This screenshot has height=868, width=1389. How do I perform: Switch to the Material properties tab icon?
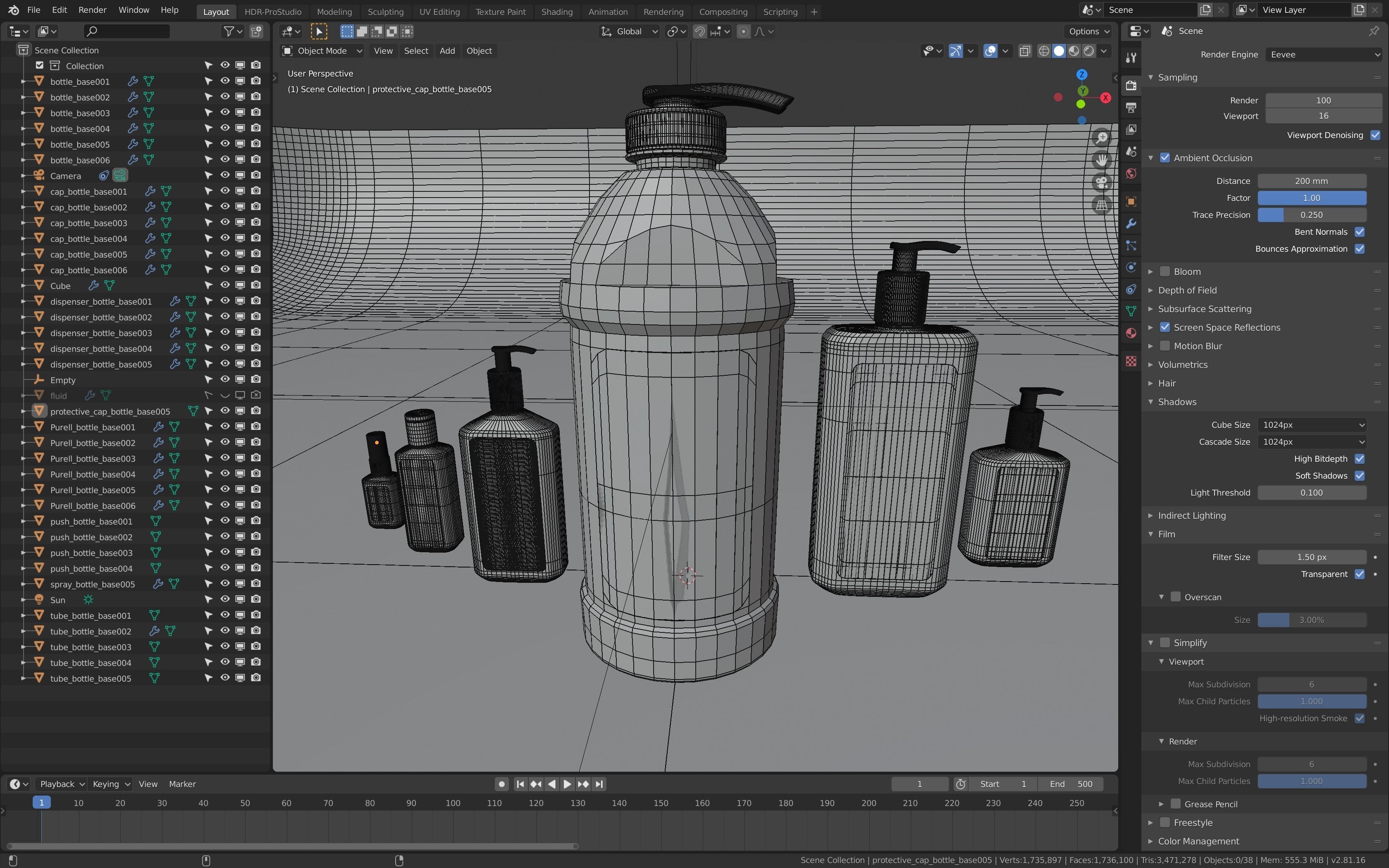(1131, 334)
